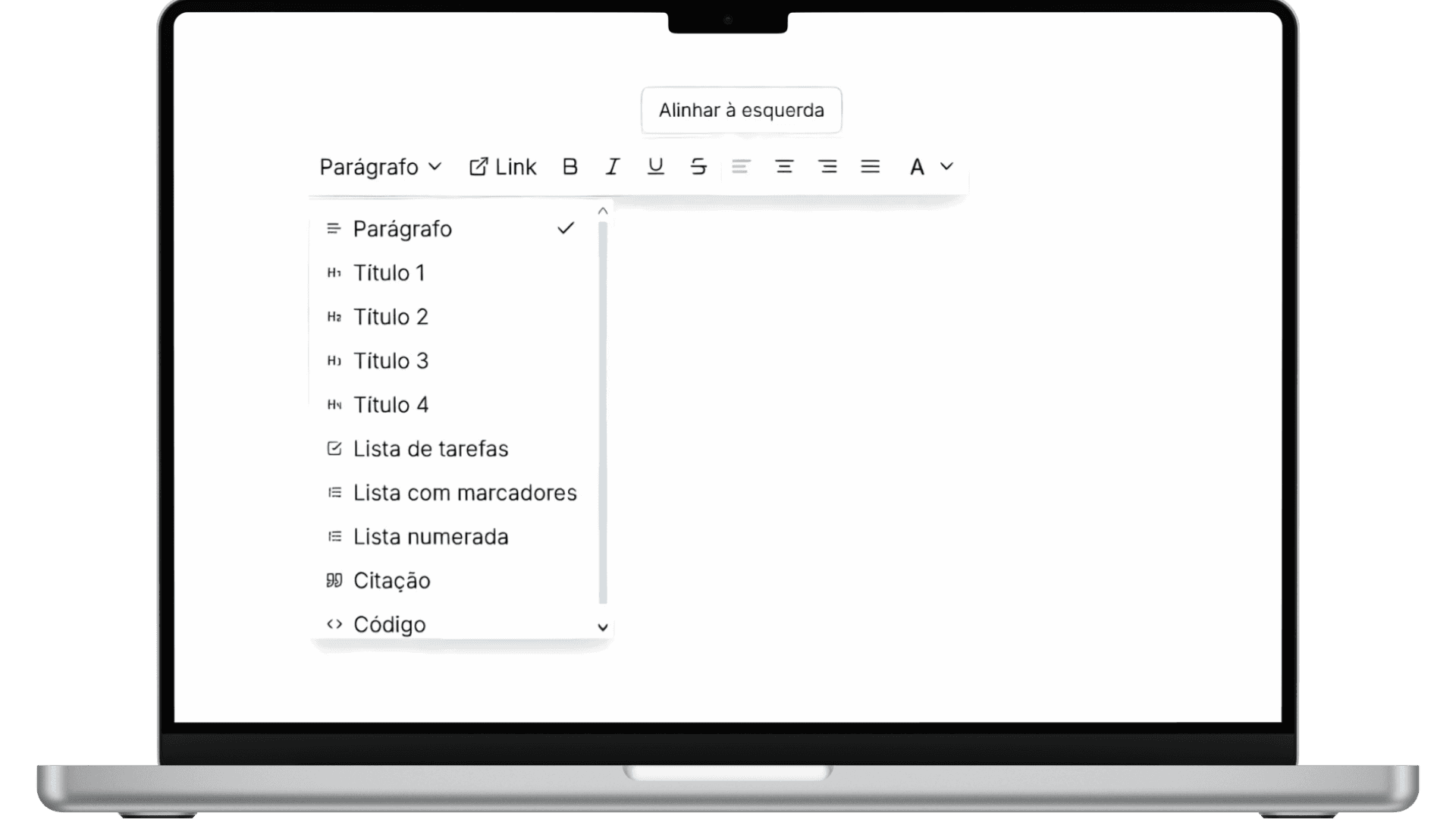Select Lista de tarefas option

click(430, 449)
